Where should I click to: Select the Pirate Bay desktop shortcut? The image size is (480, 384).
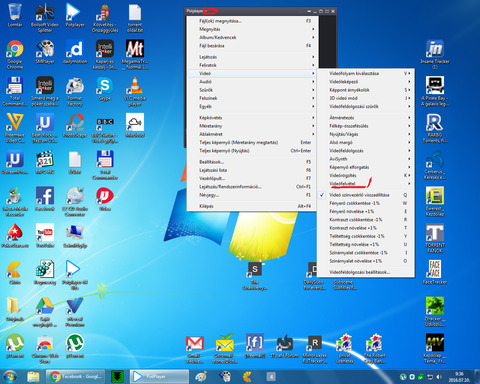tap(435, 91)
